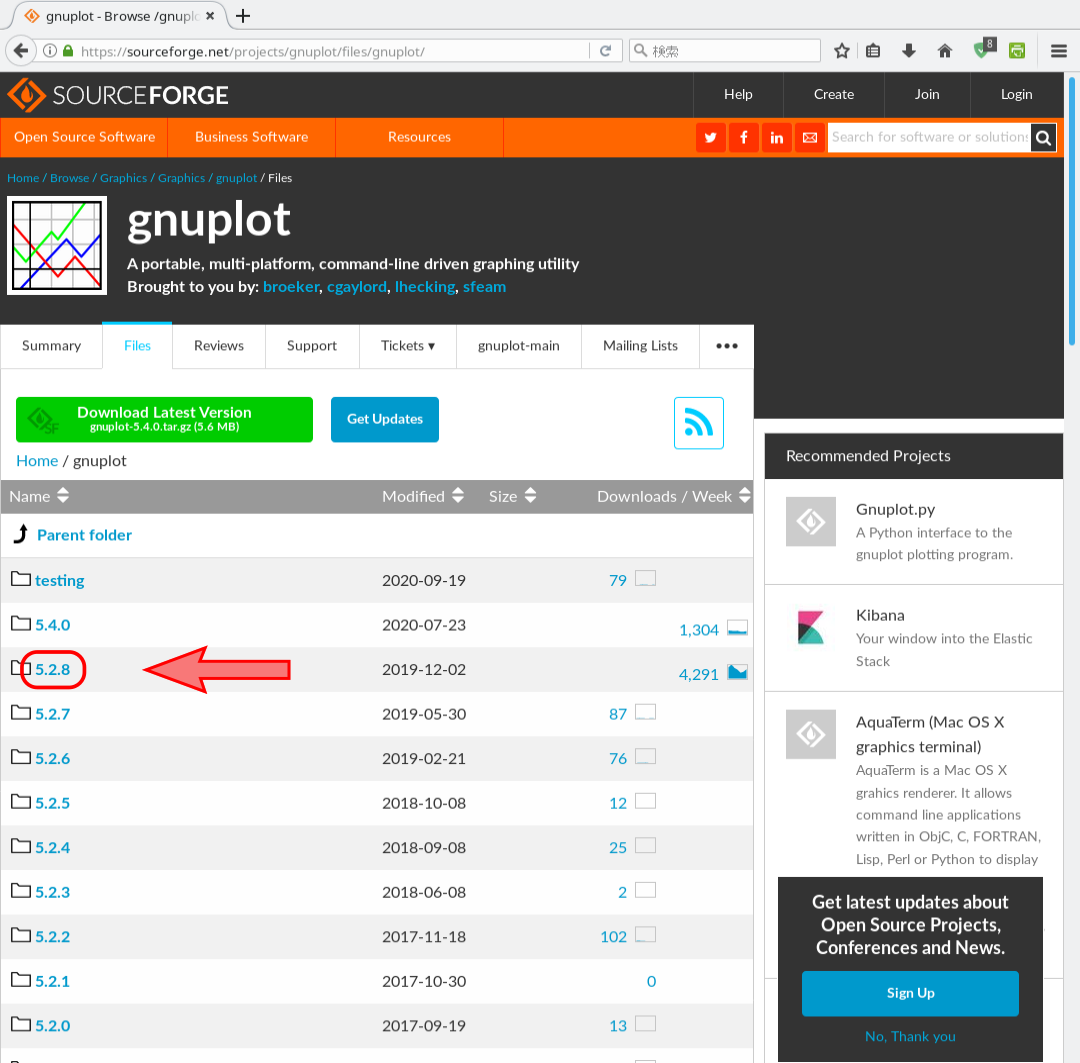Open the Mailing Lists tab
Viewport: 1080px width, 1063px height.
coord(641,346)
